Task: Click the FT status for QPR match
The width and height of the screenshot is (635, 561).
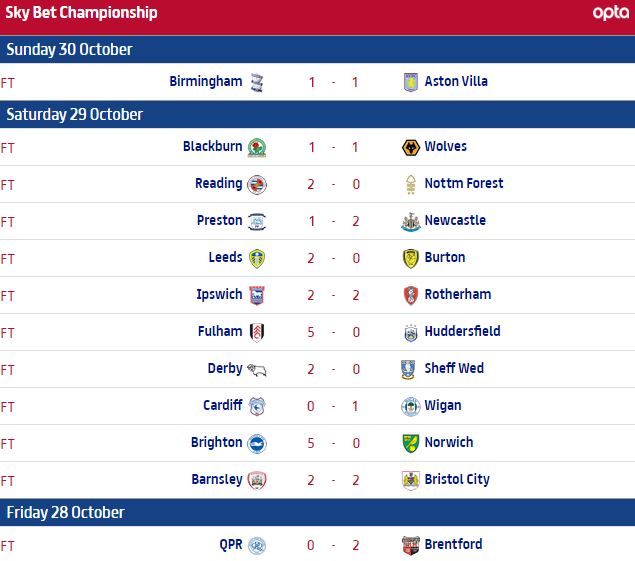Action: pyautogui.click(x=8, y=546)
